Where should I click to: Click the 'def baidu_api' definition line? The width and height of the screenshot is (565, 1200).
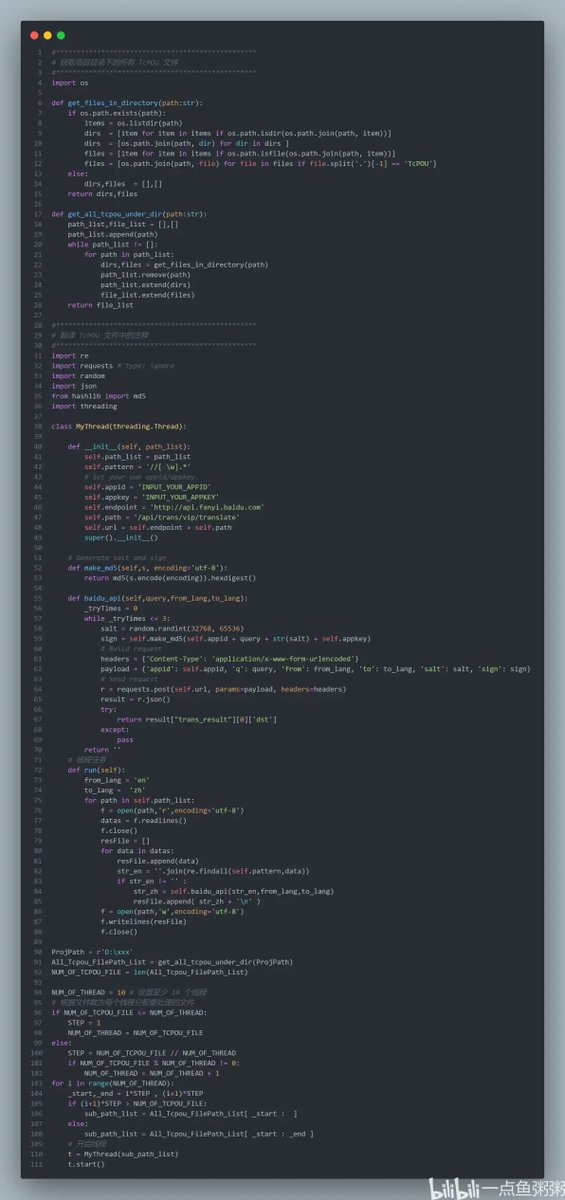(158, 599)
